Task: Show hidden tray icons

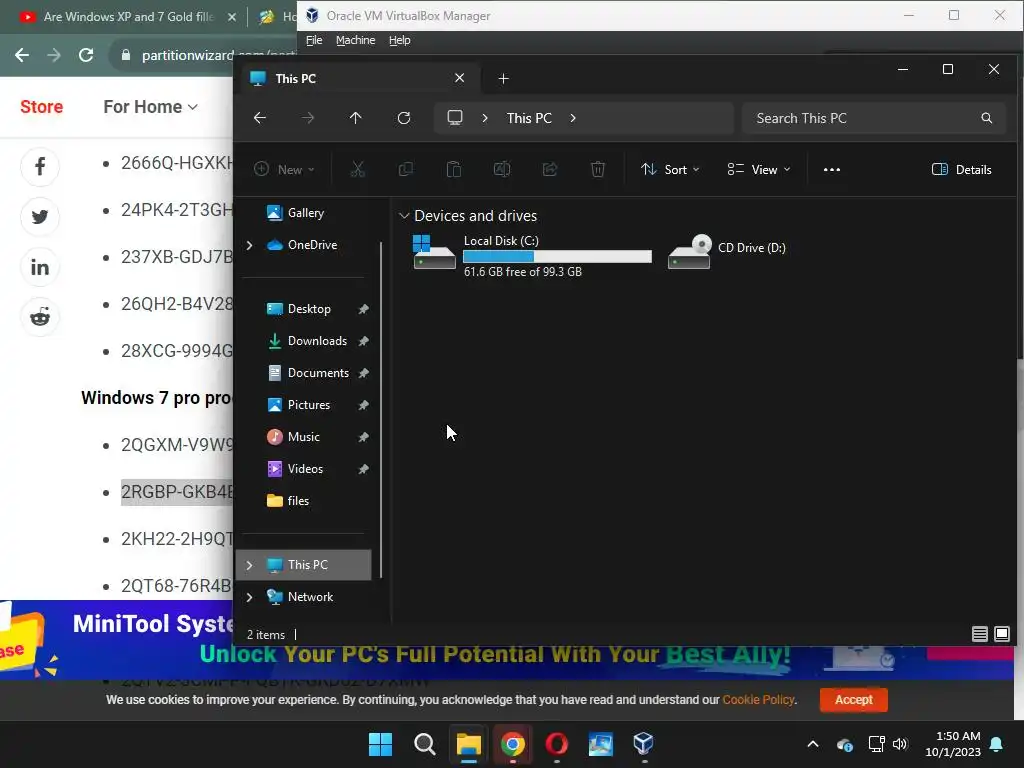Action: point(812,744)
